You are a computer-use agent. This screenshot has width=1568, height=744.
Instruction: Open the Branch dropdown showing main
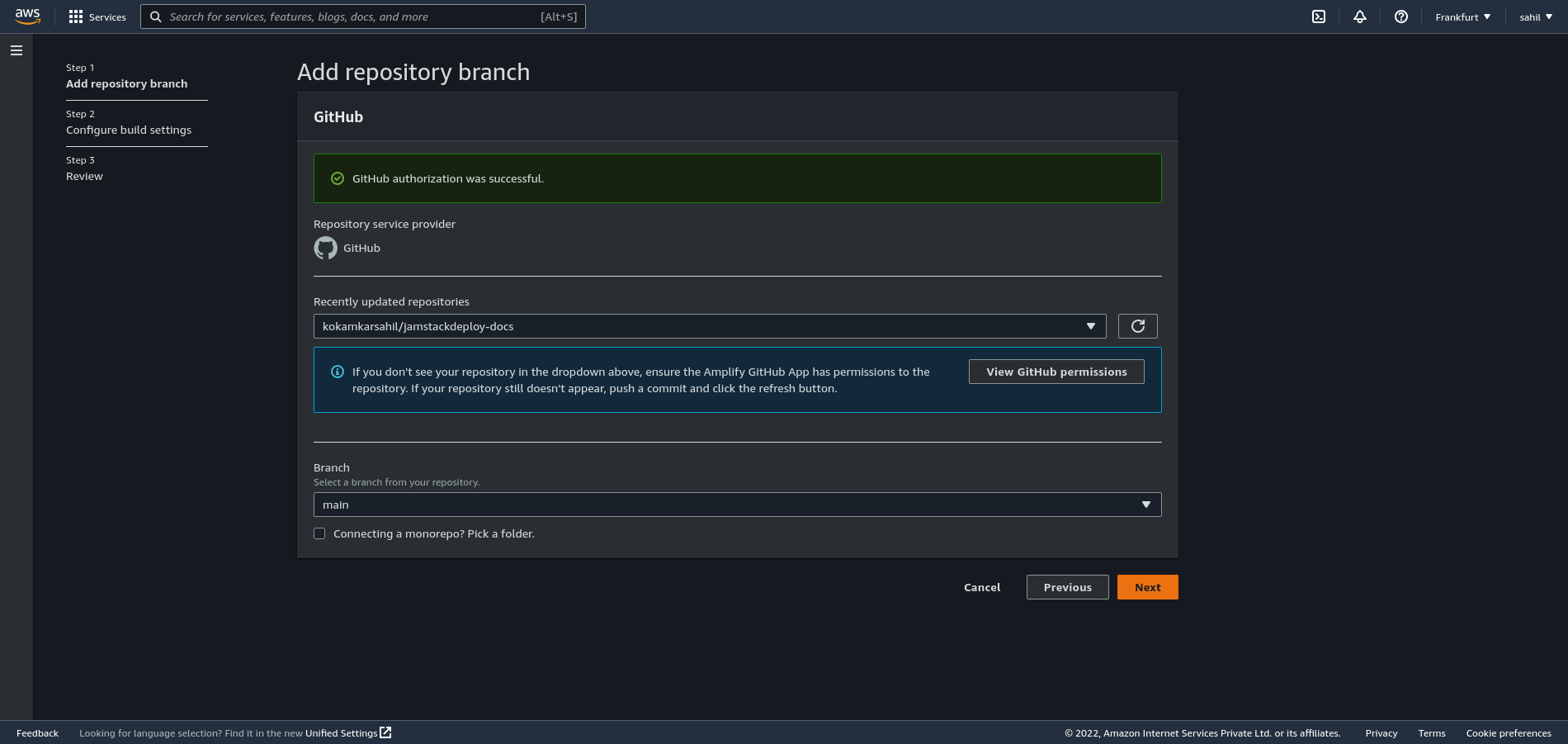coord(738,505)
